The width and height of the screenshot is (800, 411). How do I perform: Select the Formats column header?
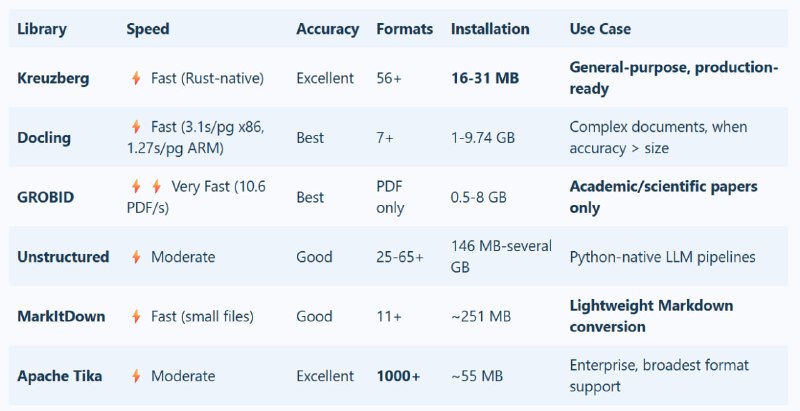click(x=404, y=29)
